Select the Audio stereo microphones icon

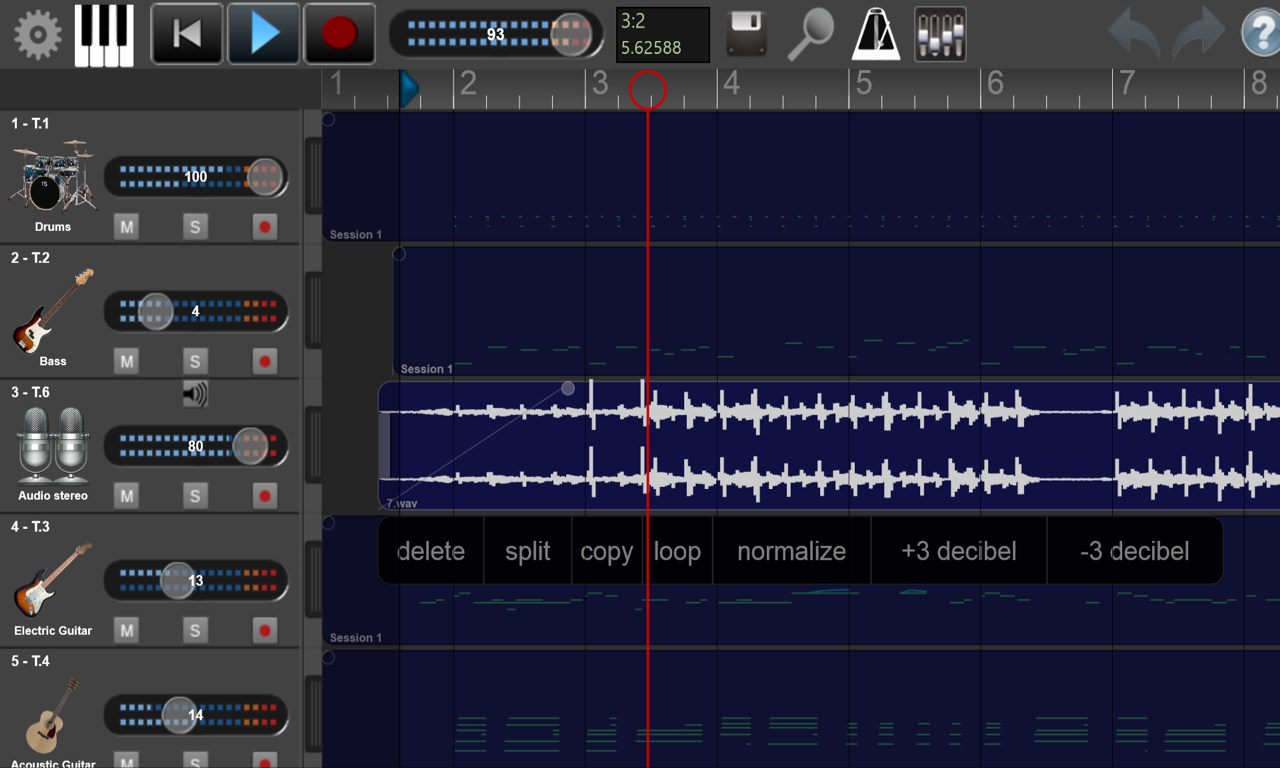(x=53, y=444)
